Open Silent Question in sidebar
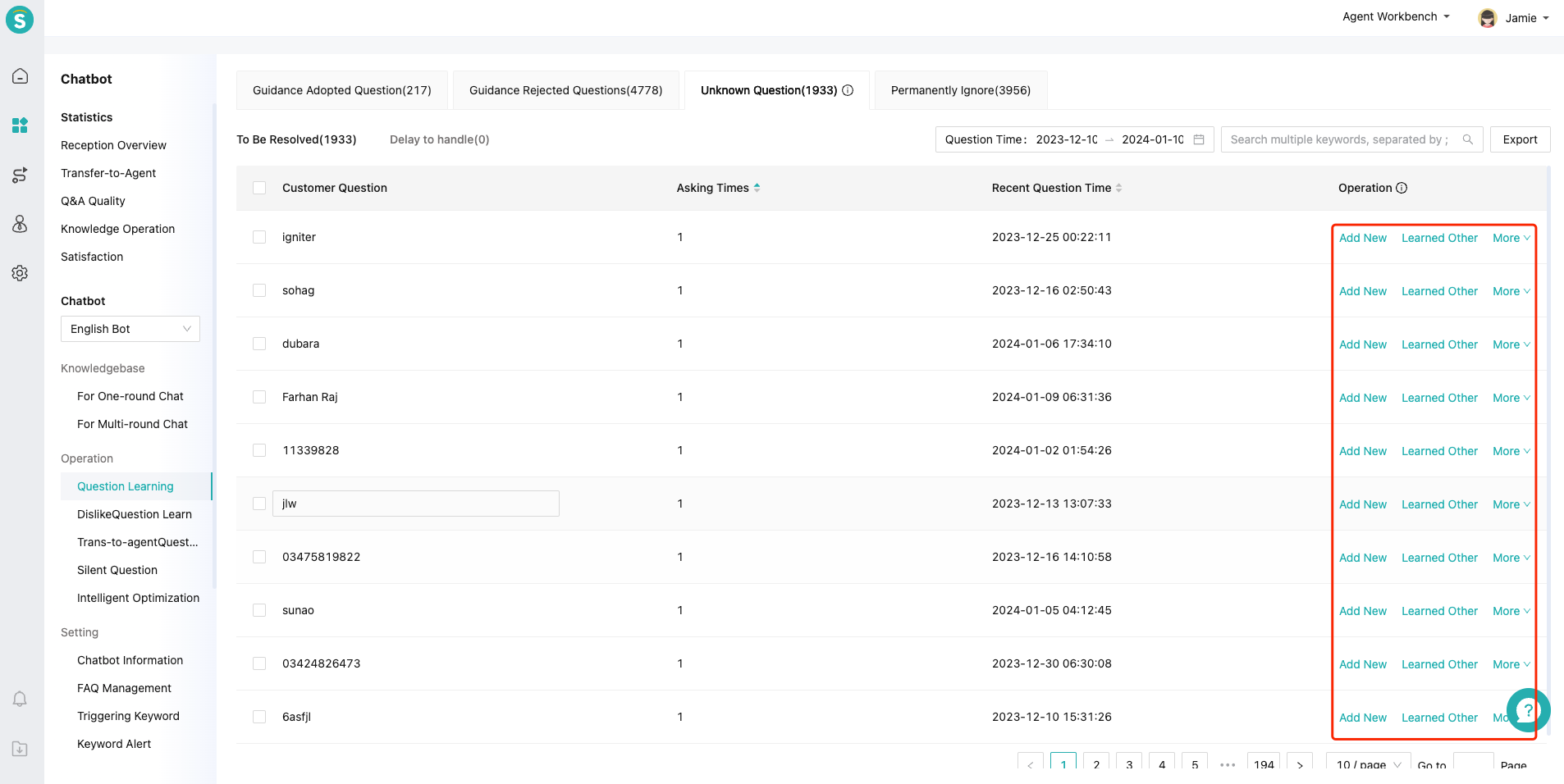This screenshot has height=784, width=1564. [x=117, y=570]
